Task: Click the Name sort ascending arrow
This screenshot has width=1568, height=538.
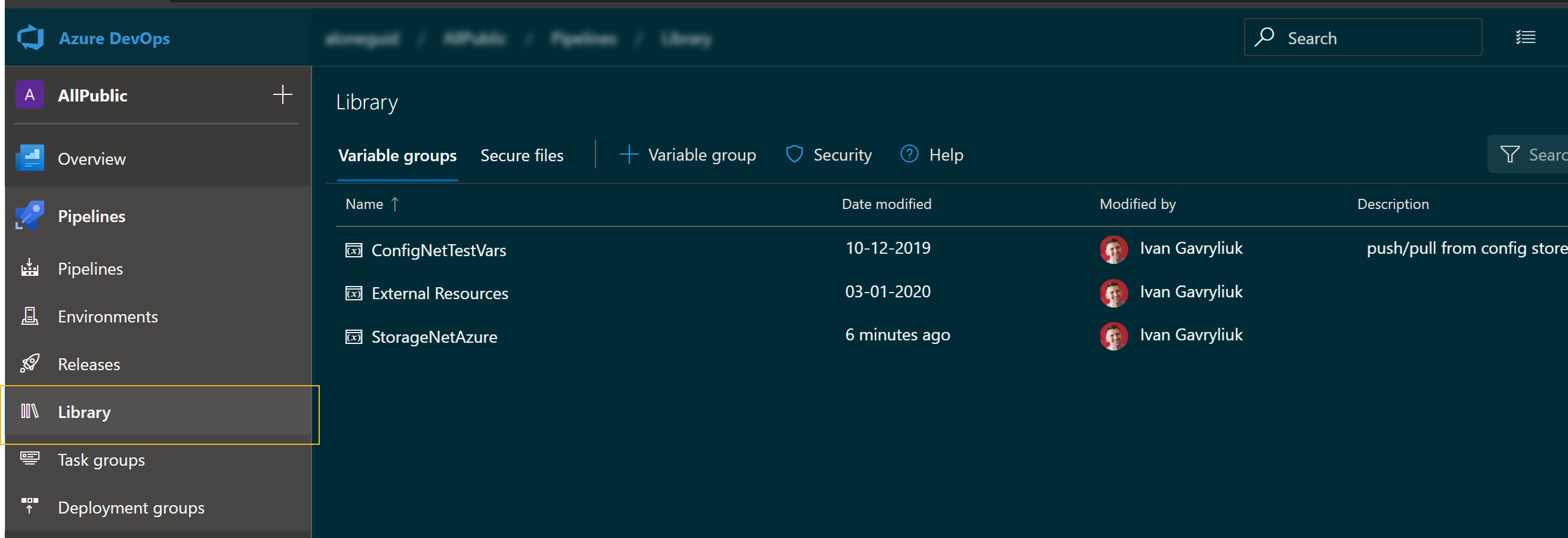Action: coord(395,204)
